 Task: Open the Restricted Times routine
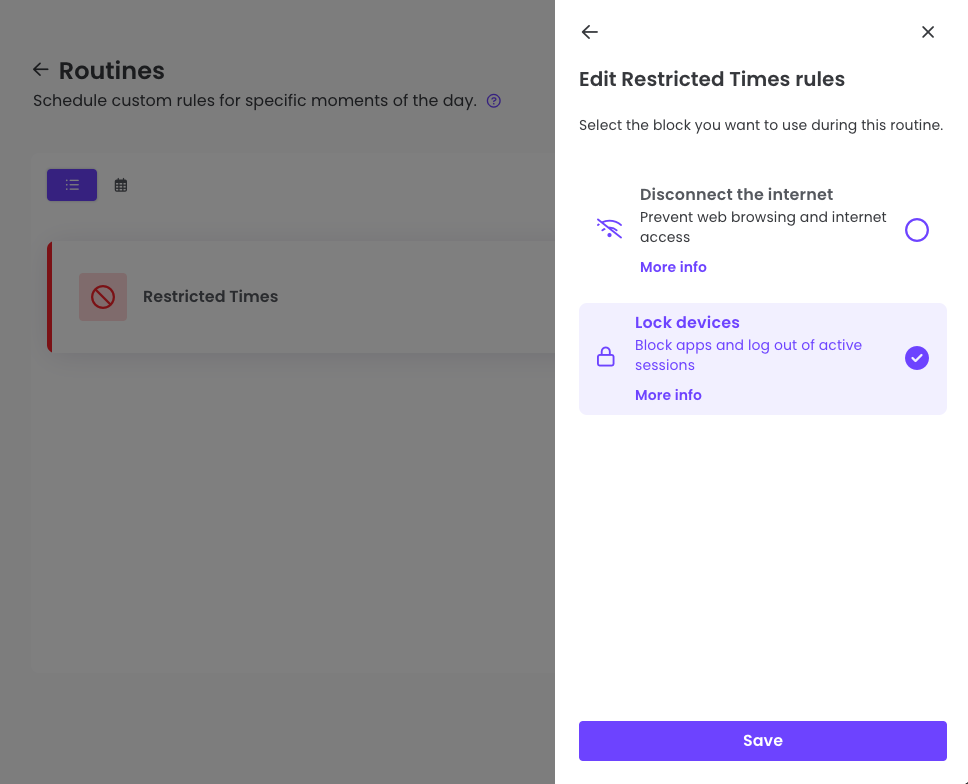[x=300, y=296]
